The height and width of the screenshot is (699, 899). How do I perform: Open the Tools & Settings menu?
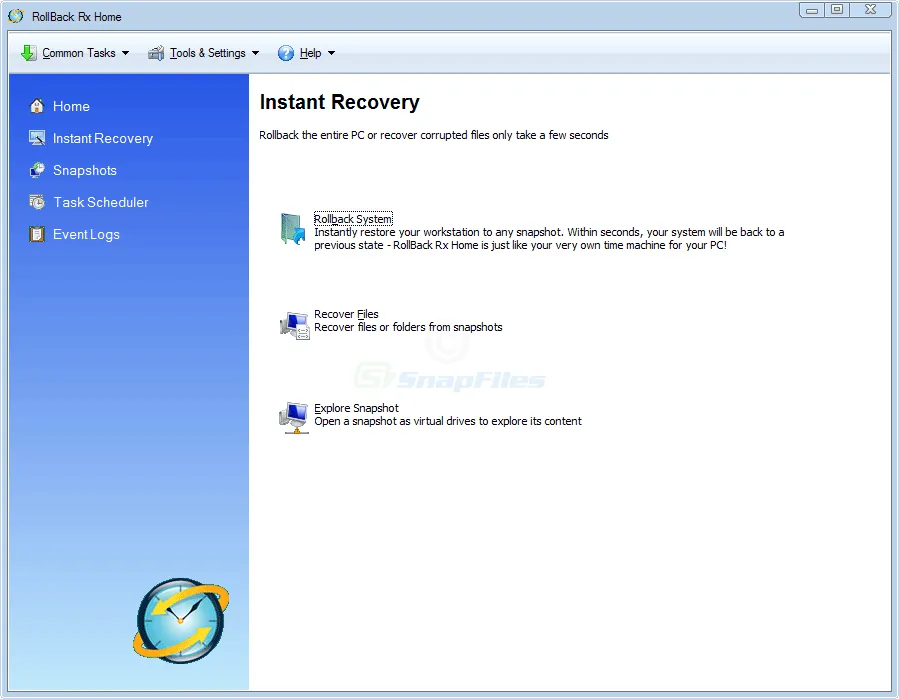click(x=204, y=53)
